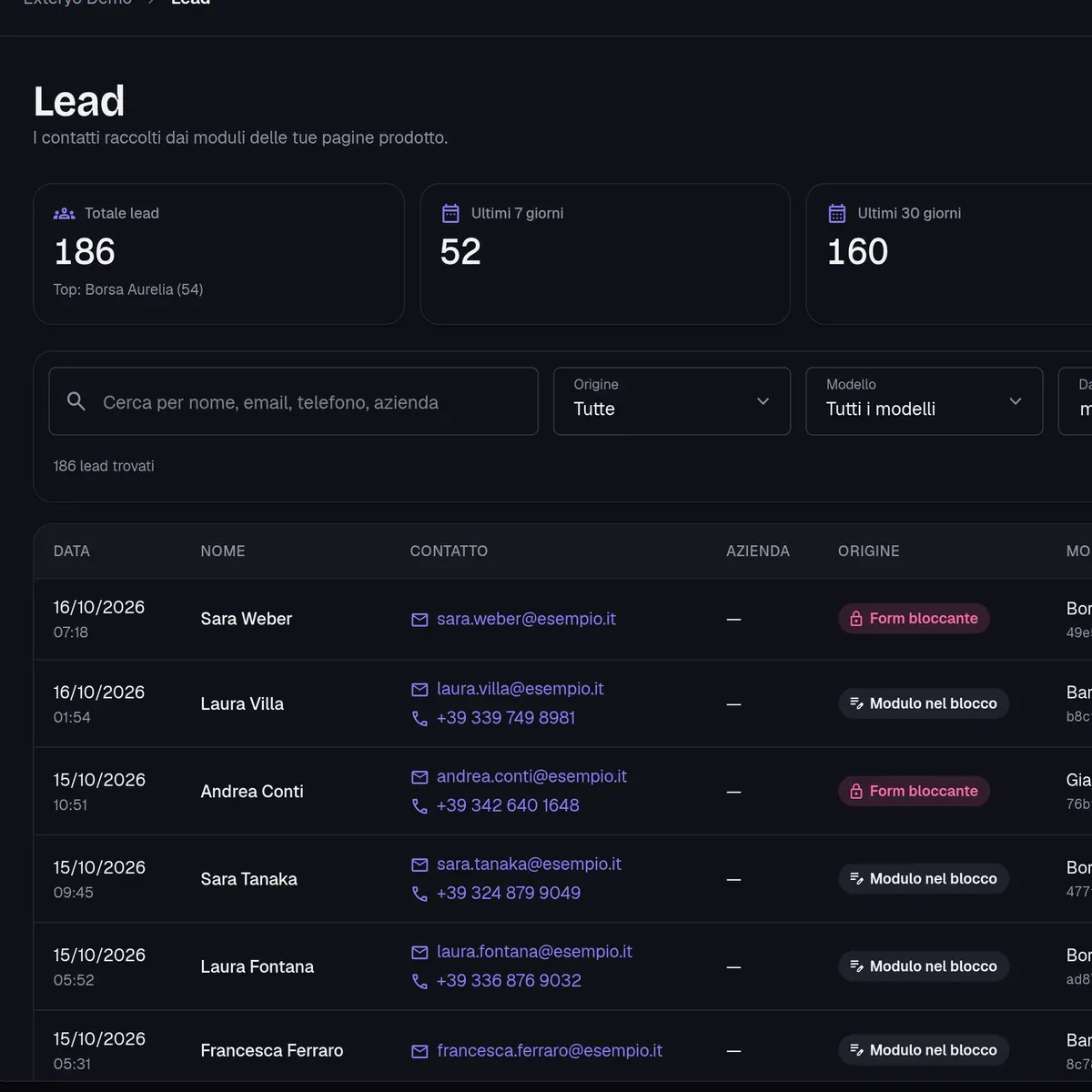Click the lock icon in Andrea Conti's Form bloccante badge
1092x1092 pixels.
point(856,792)
